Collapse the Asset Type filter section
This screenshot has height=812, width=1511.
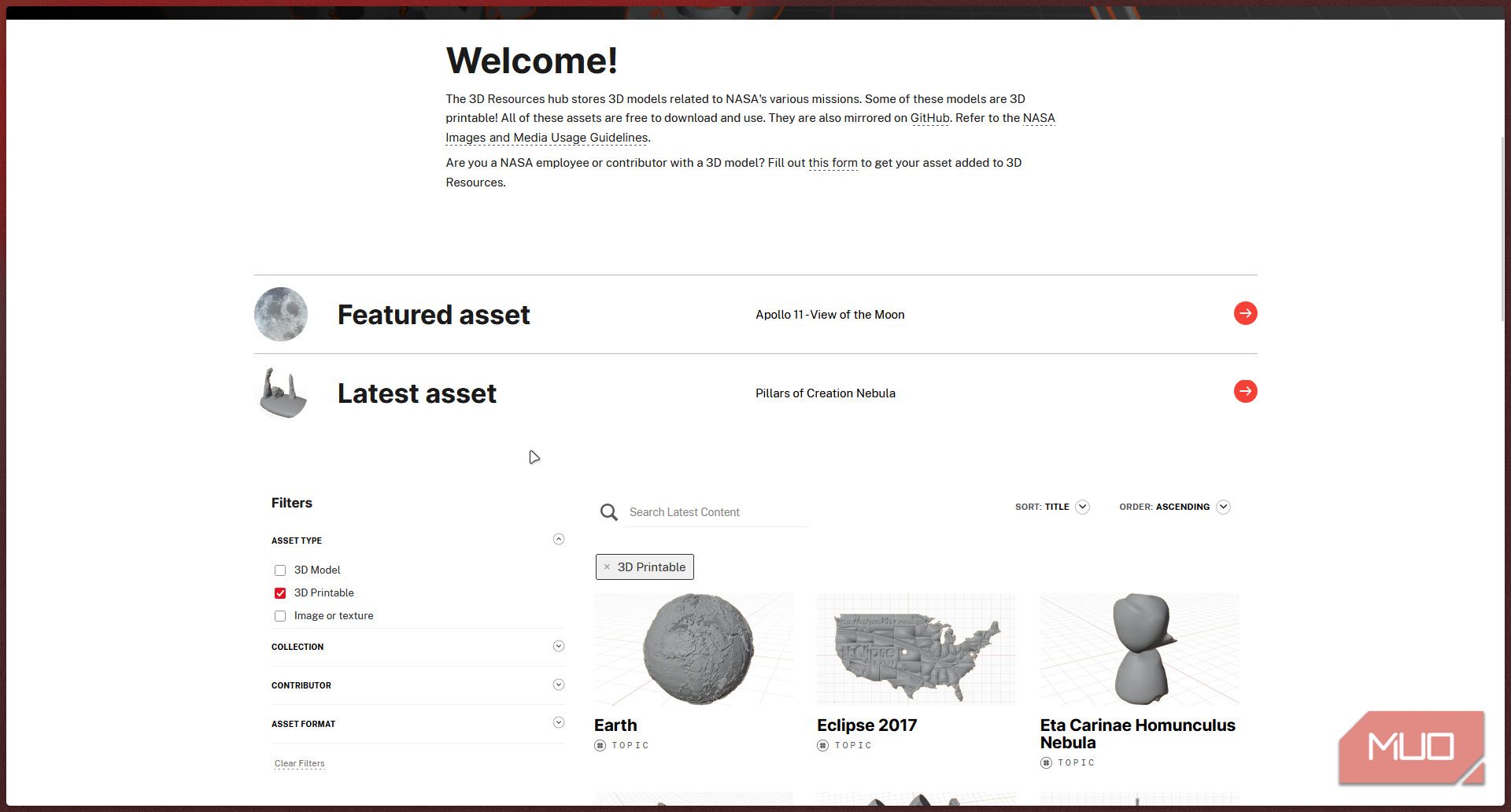pos(559,539)
